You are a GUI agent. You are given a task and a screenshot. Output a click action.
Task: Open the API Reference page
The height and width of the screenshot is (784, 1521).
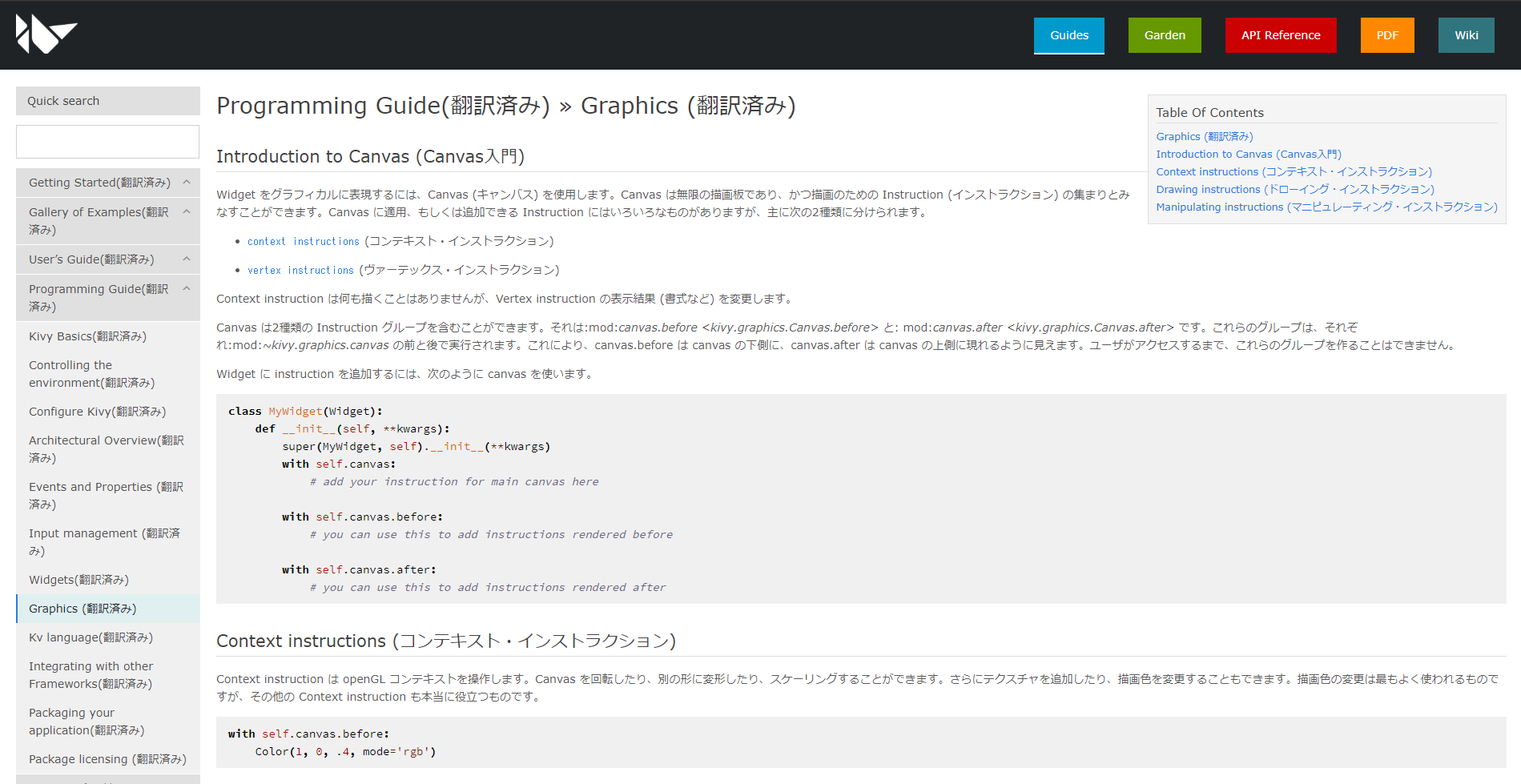pos(1280,35)
